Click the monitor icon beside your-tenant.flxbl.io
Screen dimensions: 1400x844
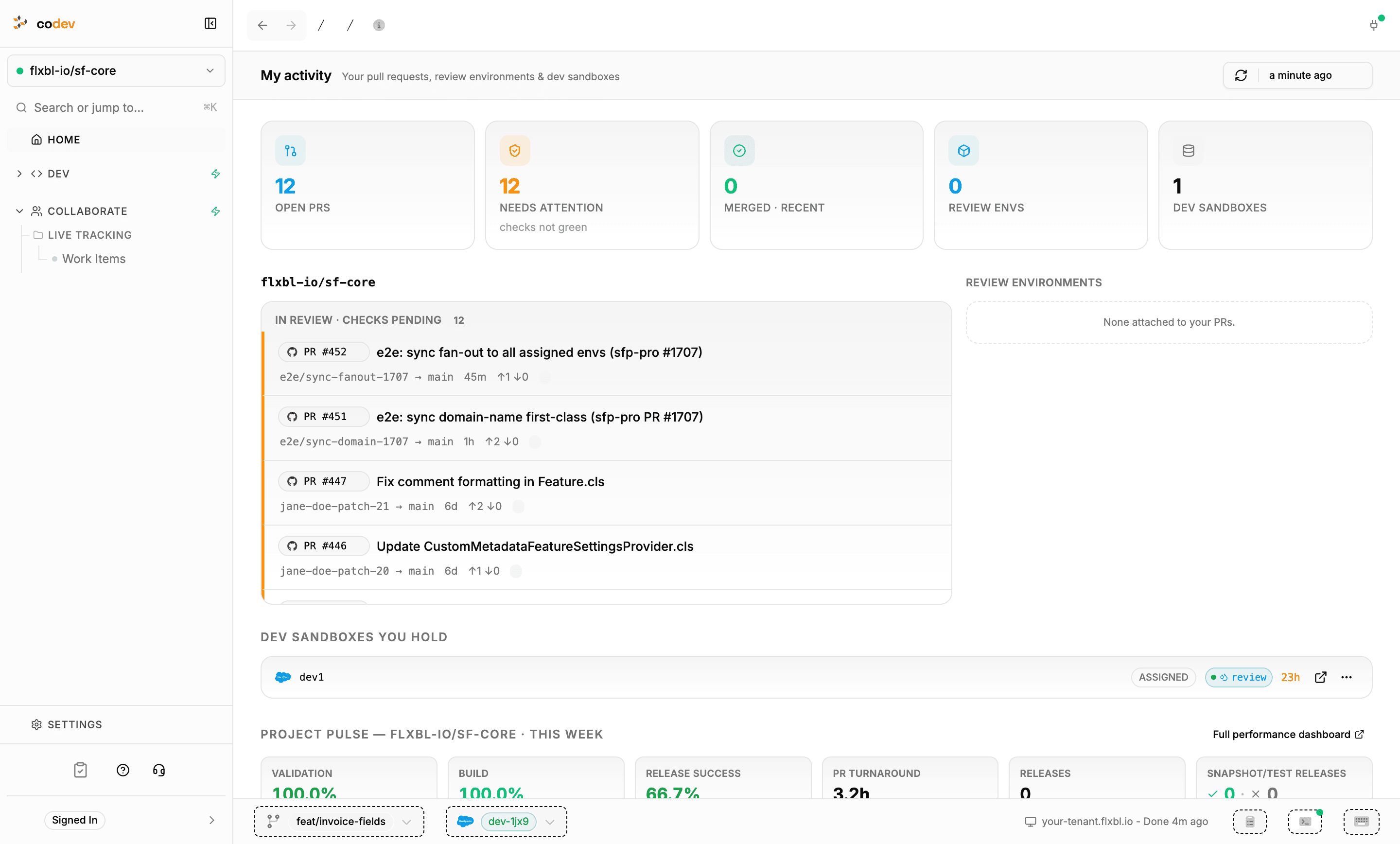coord(1030,821)
